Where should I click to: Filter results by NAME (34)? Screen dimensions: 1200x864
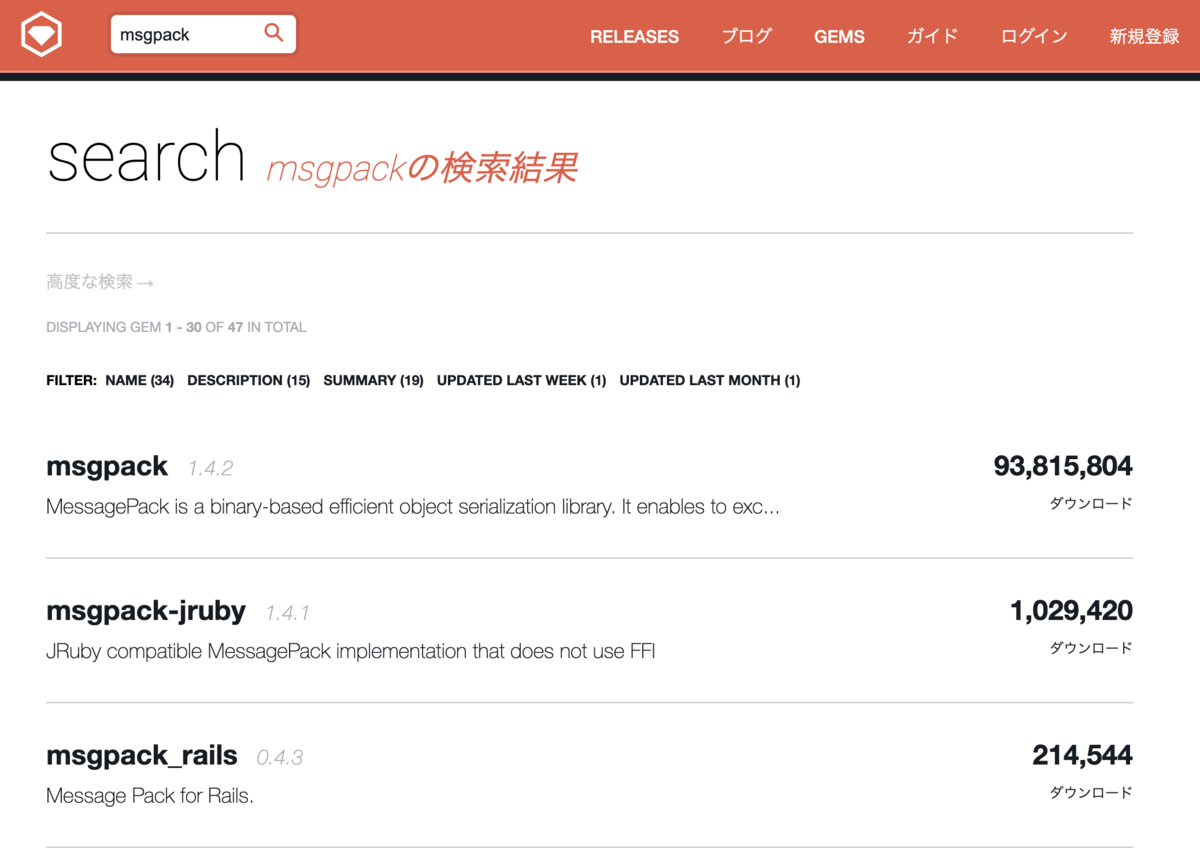tap(139, 380)
